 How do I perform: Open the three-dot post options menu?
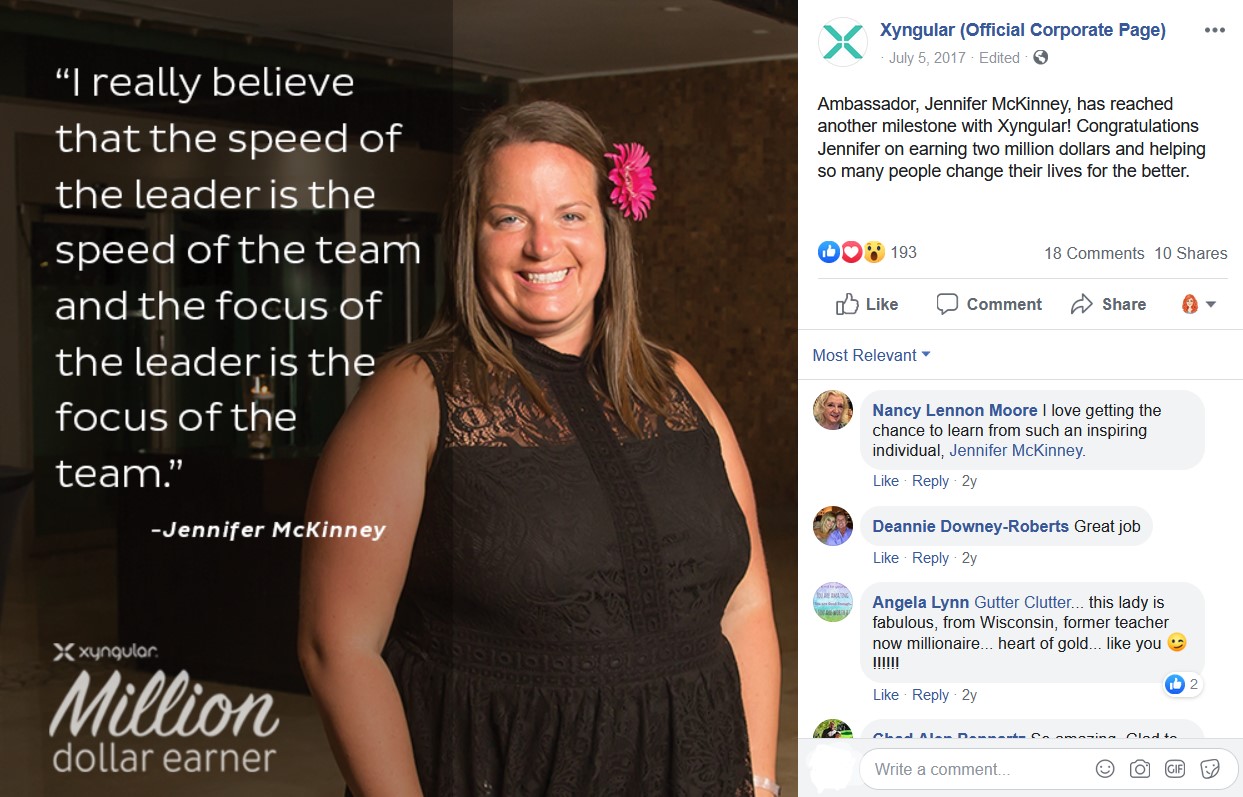[x=1214, y=30]
